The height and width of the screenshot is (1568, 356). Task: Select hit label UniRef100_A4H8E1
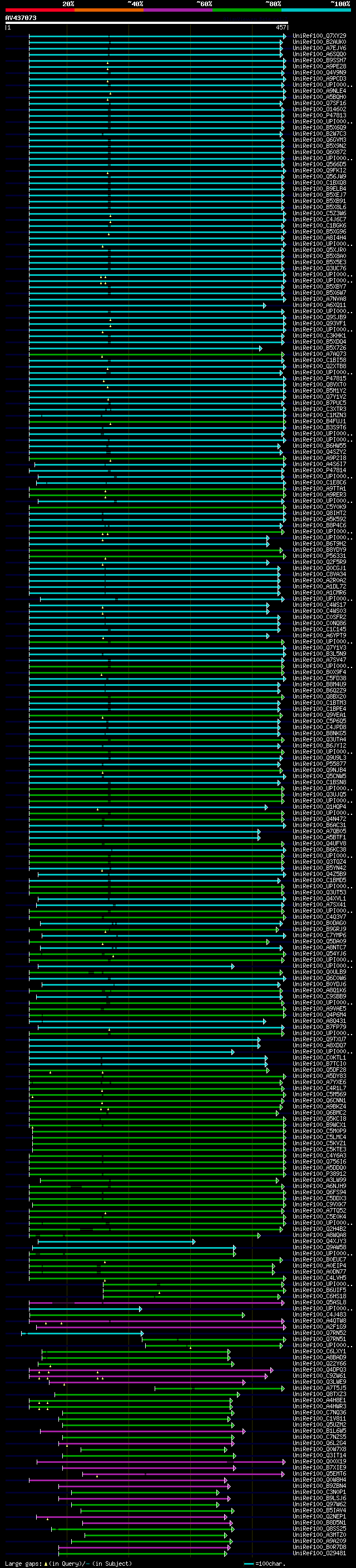pos(319,1400)
